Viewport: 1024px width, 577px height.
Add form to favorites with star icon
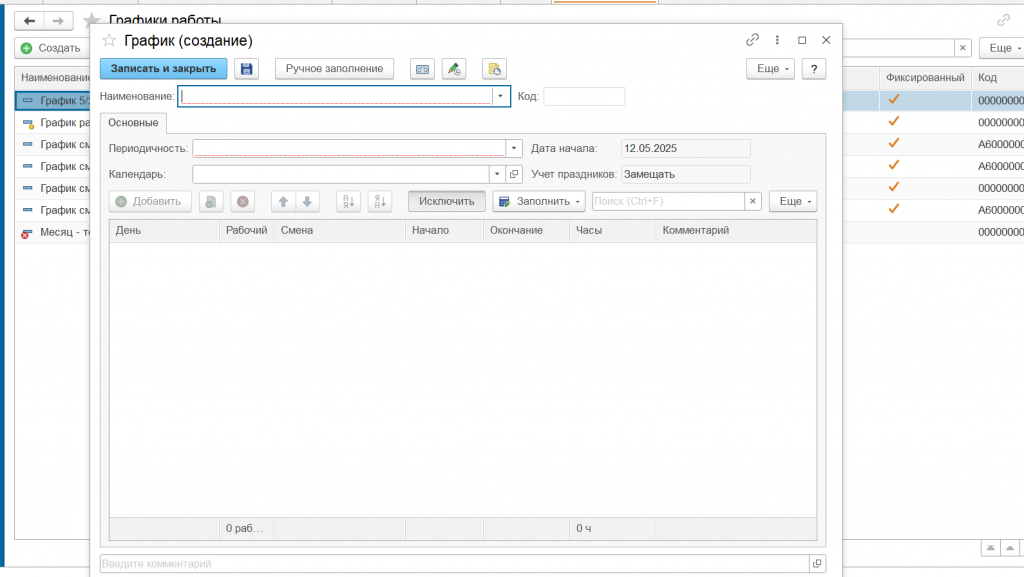coord(110,40)
